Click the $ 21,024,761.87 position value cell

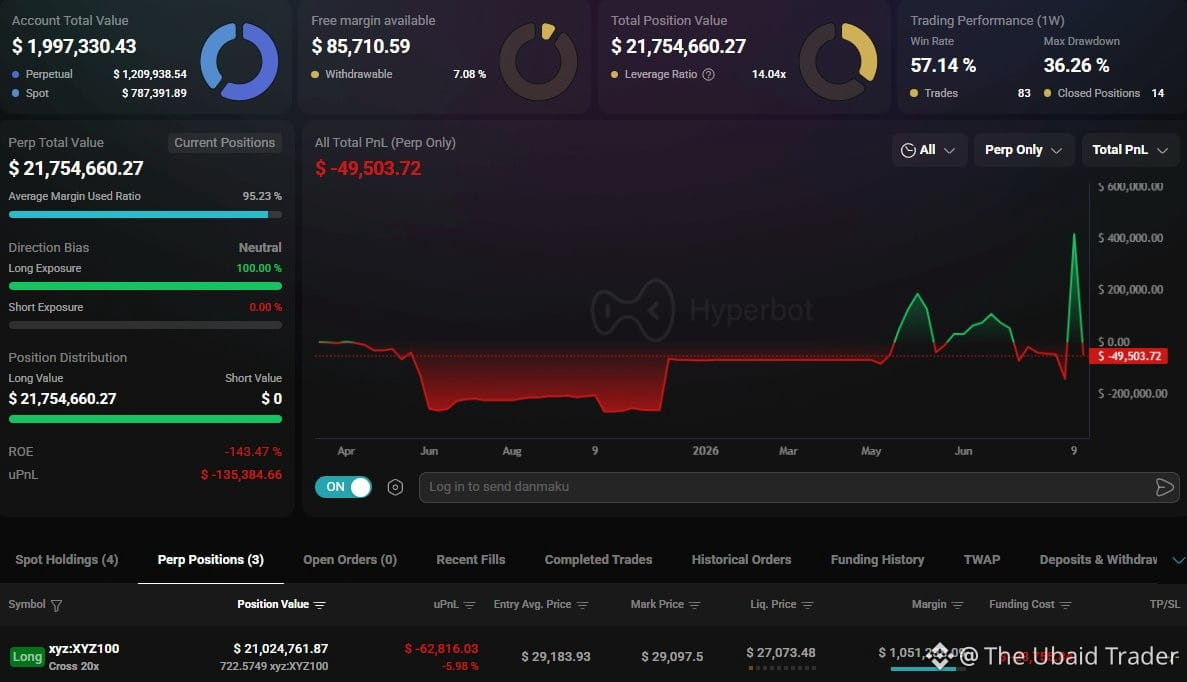[x=281, y=649]
